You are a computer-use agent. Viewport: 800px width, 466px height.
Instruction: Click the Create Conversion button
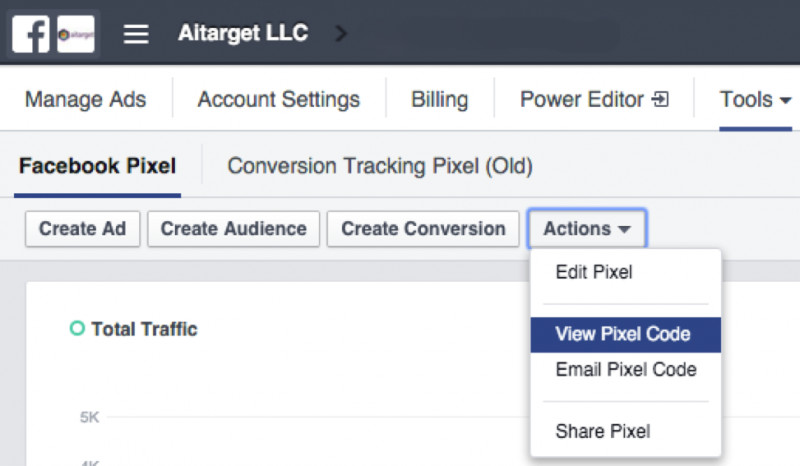[x=423, y=229]
